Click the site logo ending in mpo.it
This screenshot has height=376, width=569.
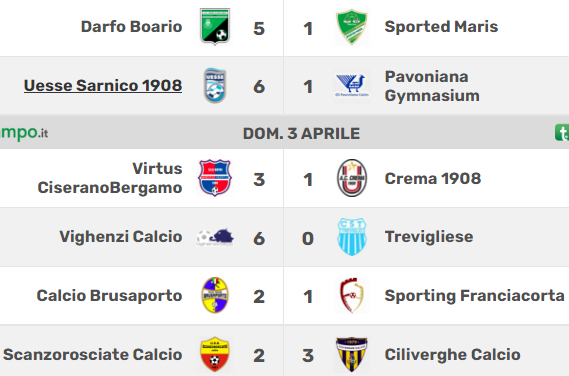(x=24, y=133)
